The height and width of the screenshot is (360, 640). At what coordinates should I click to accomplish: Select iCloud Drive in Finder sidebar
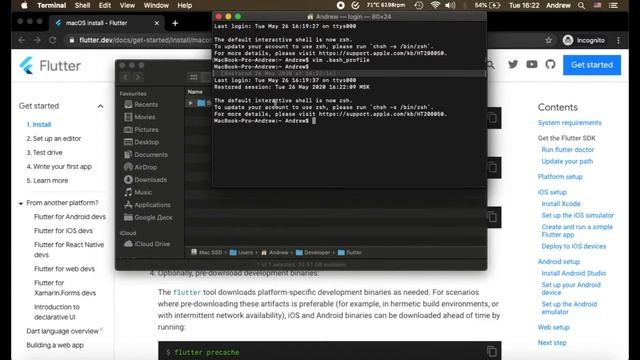[147, 244]
